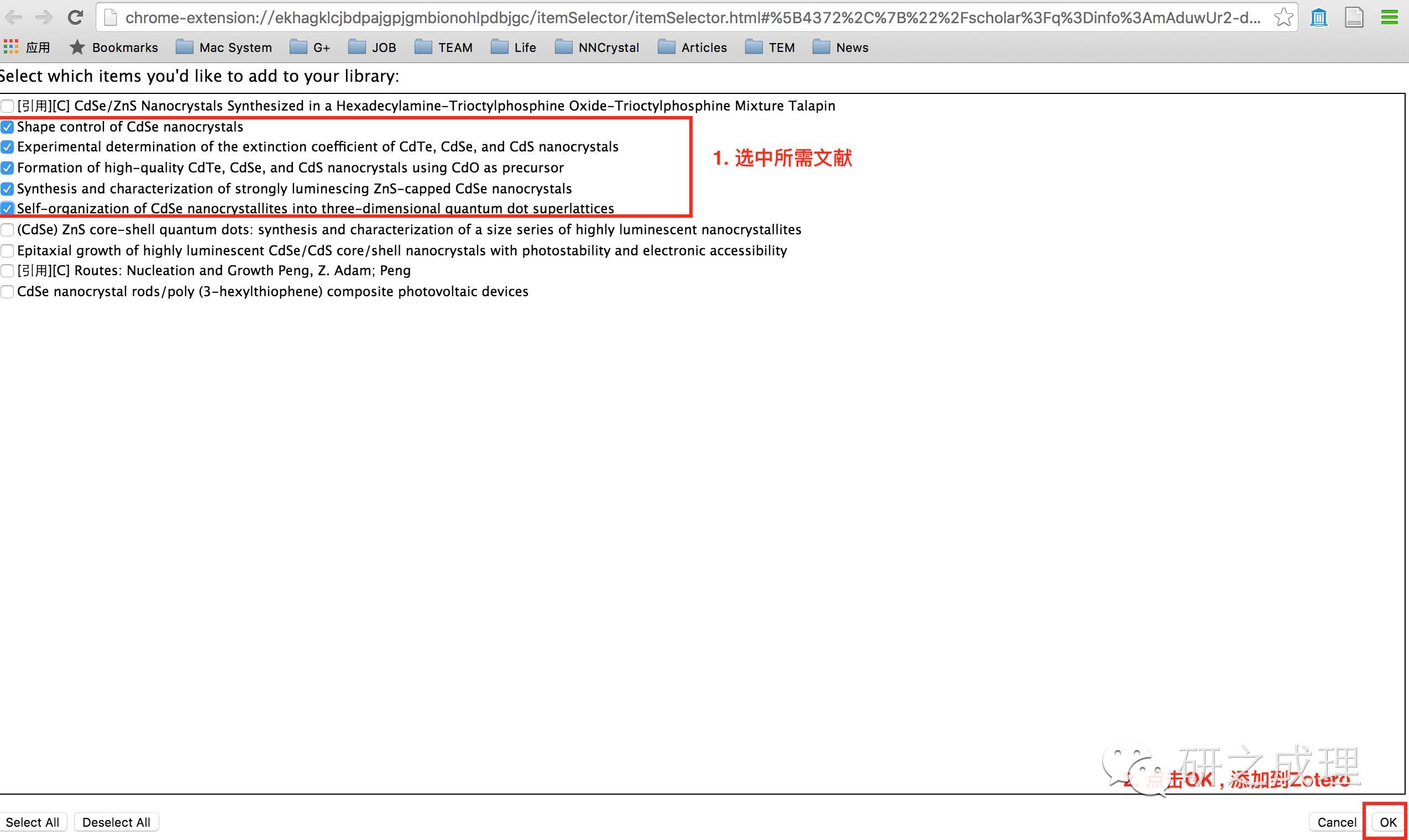Open the Articles bookmark folder
The image size is (1409, 840).
tap(692, 48)
